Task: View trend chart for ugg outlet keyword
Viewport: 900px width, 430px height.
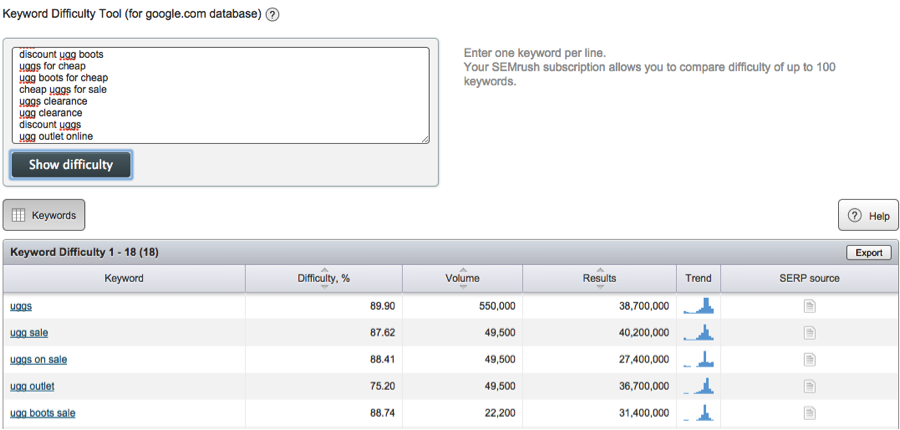Action: (698, 385)
